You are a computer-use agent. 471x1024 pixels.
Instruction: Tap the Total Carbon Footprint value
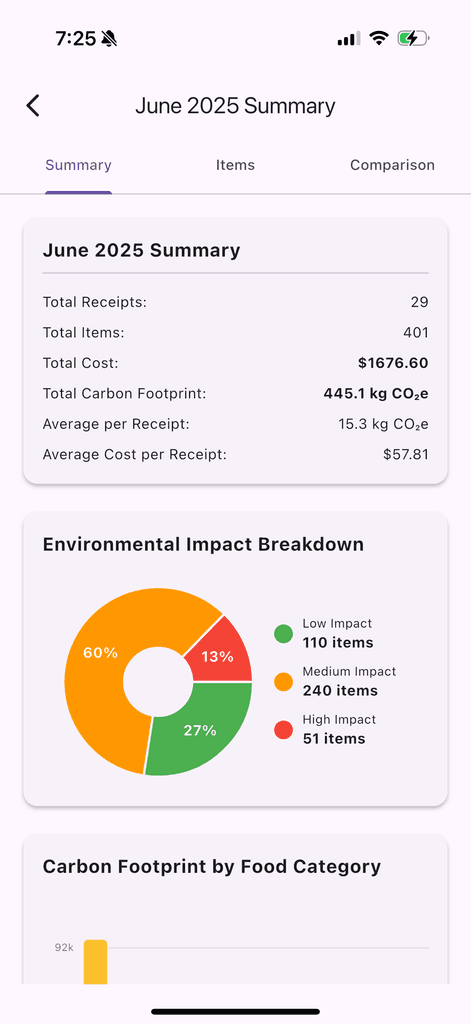[376, 394]
